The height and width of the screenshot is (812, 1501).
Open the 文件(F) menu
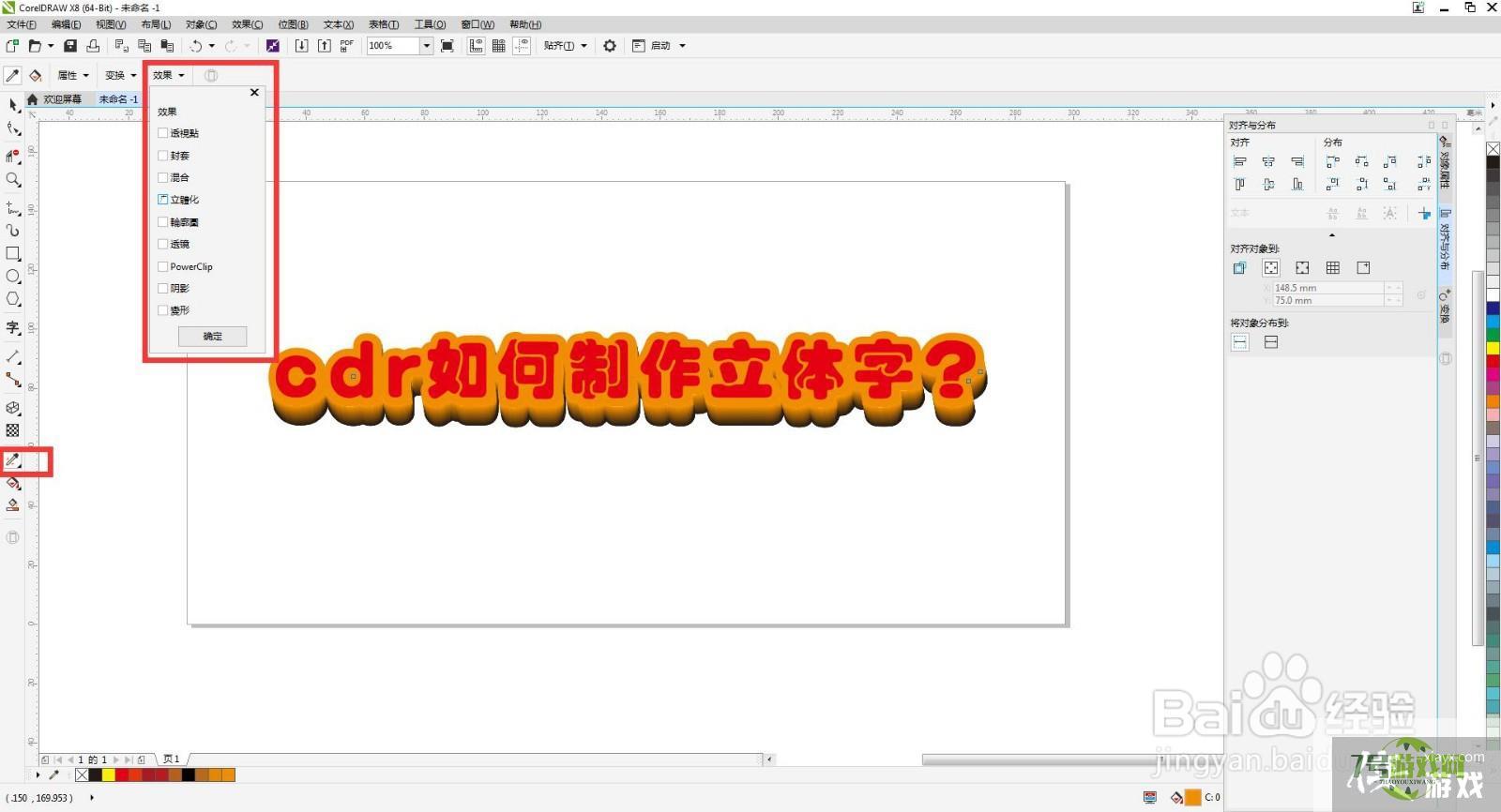22,24
